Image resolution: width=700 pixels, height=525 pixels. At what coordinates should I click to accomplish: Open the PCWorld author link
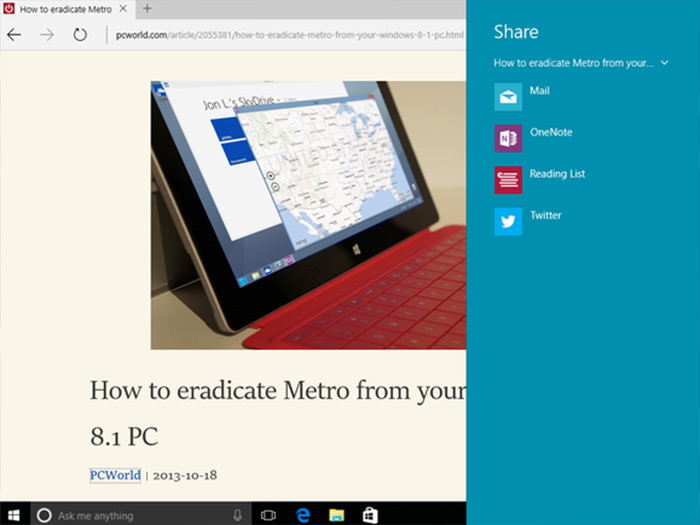tap(115, 475)
